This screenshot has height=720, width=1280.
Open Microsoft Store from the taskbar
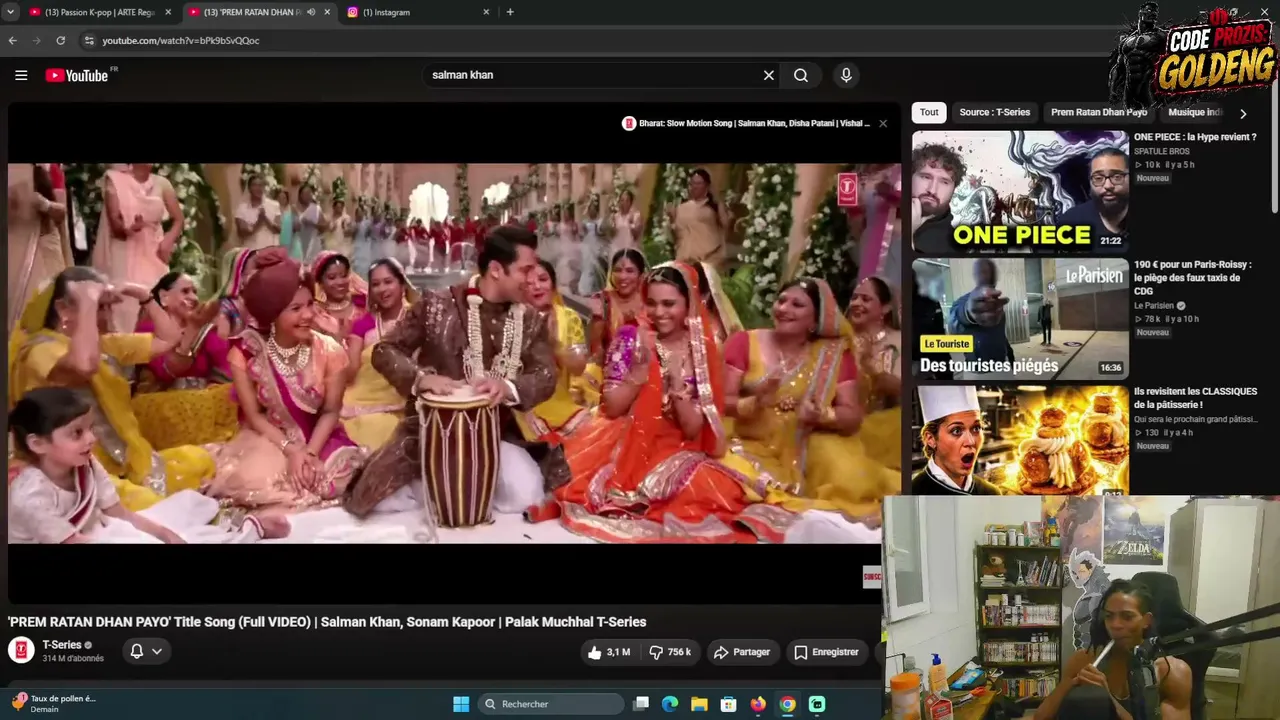click(729, 704)
